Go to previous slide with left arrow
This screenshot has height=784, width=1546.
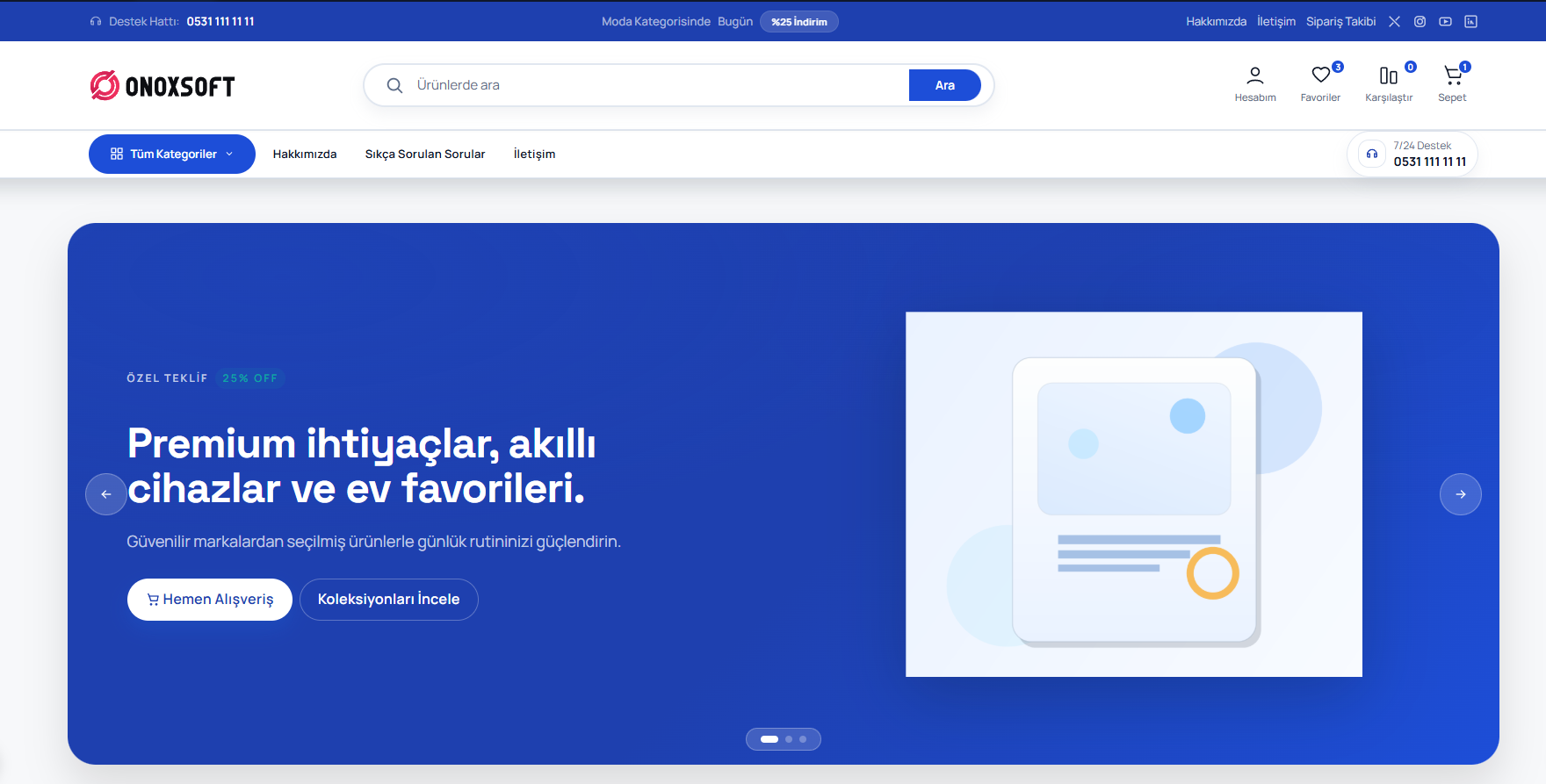(x=106, y=494)
